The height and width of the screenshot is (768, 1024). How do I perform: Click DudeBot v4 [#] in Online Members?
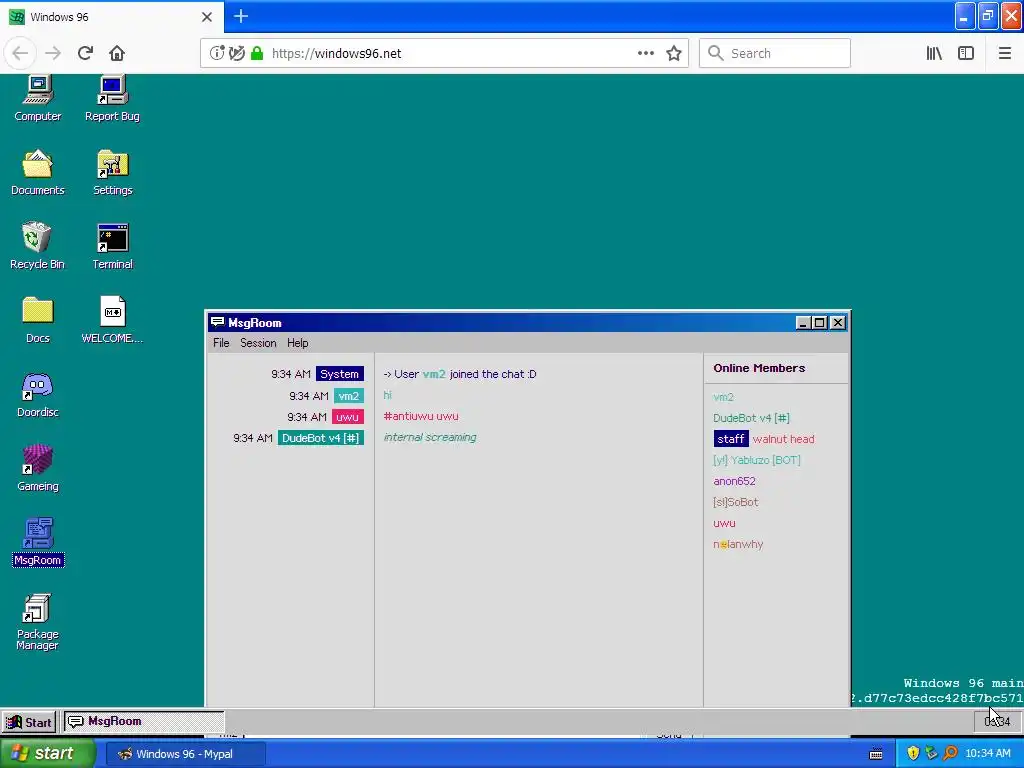751,418
